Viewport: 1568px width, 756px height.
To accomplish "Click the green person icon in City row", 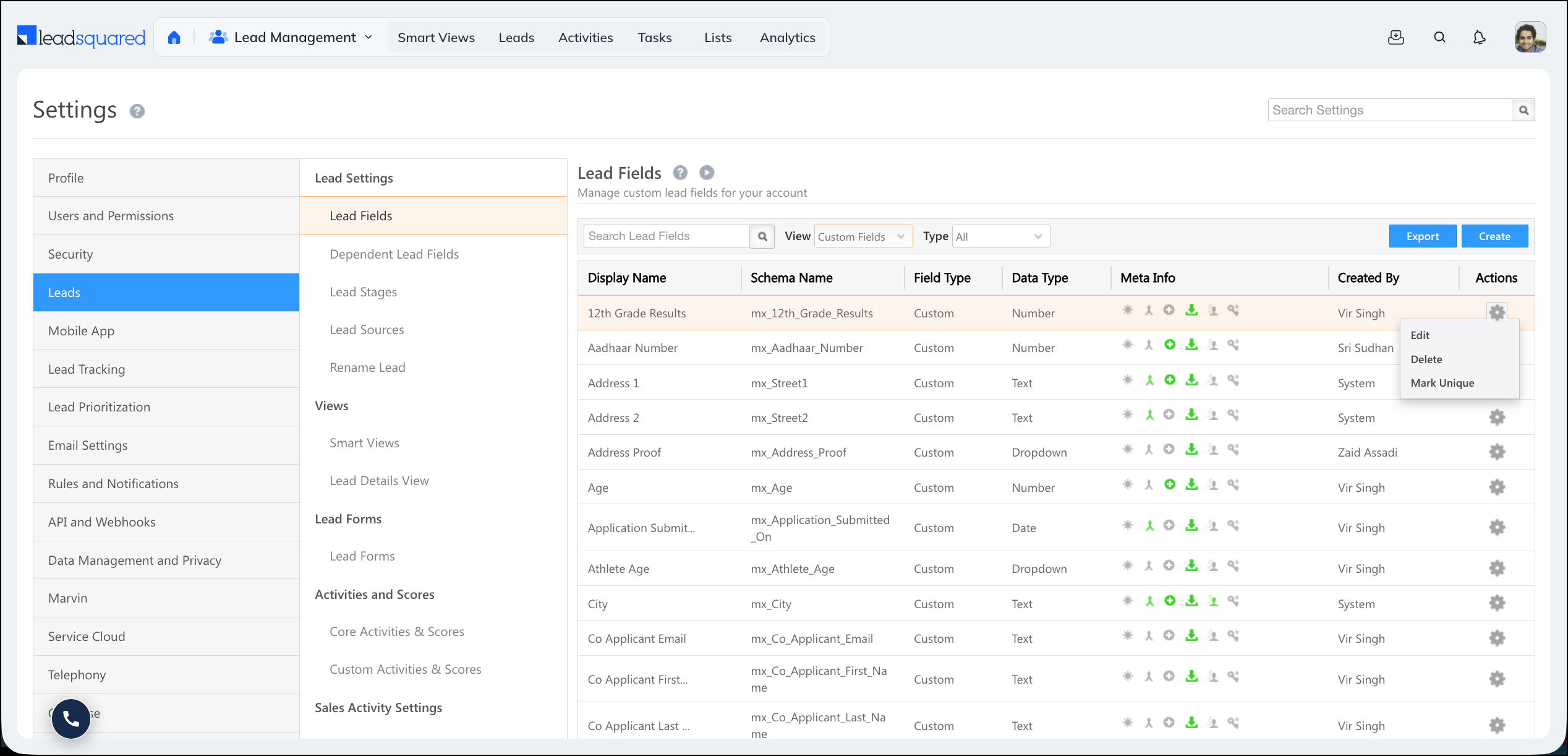I will [x=1213, y=601].
